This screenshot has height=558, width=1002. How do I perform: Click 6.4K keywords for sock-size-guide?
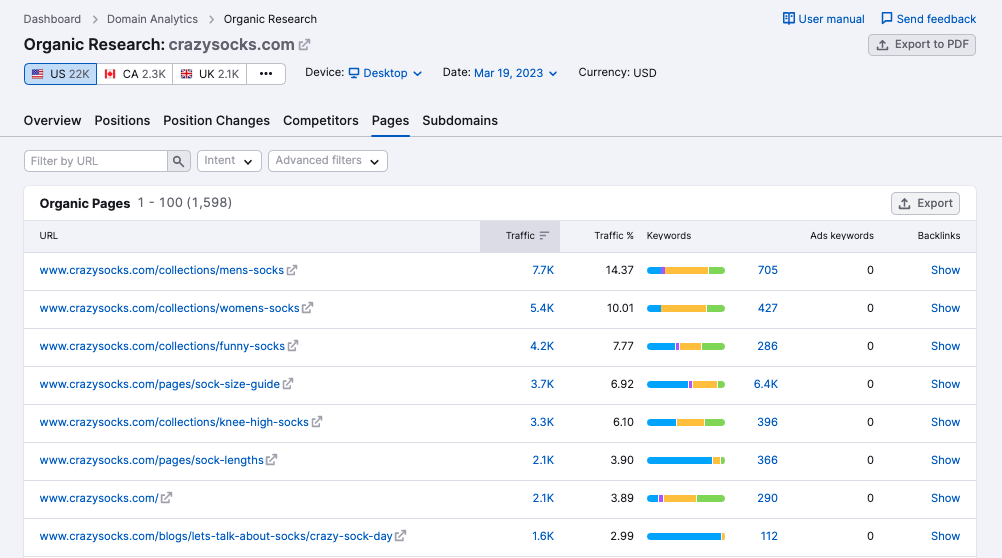click(766, 384)
